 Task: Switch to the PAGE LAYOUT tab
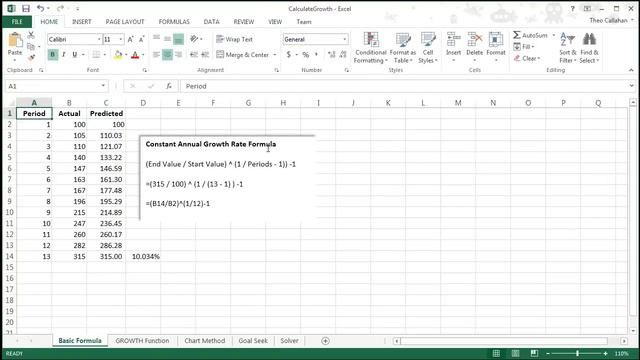point(125,22)
